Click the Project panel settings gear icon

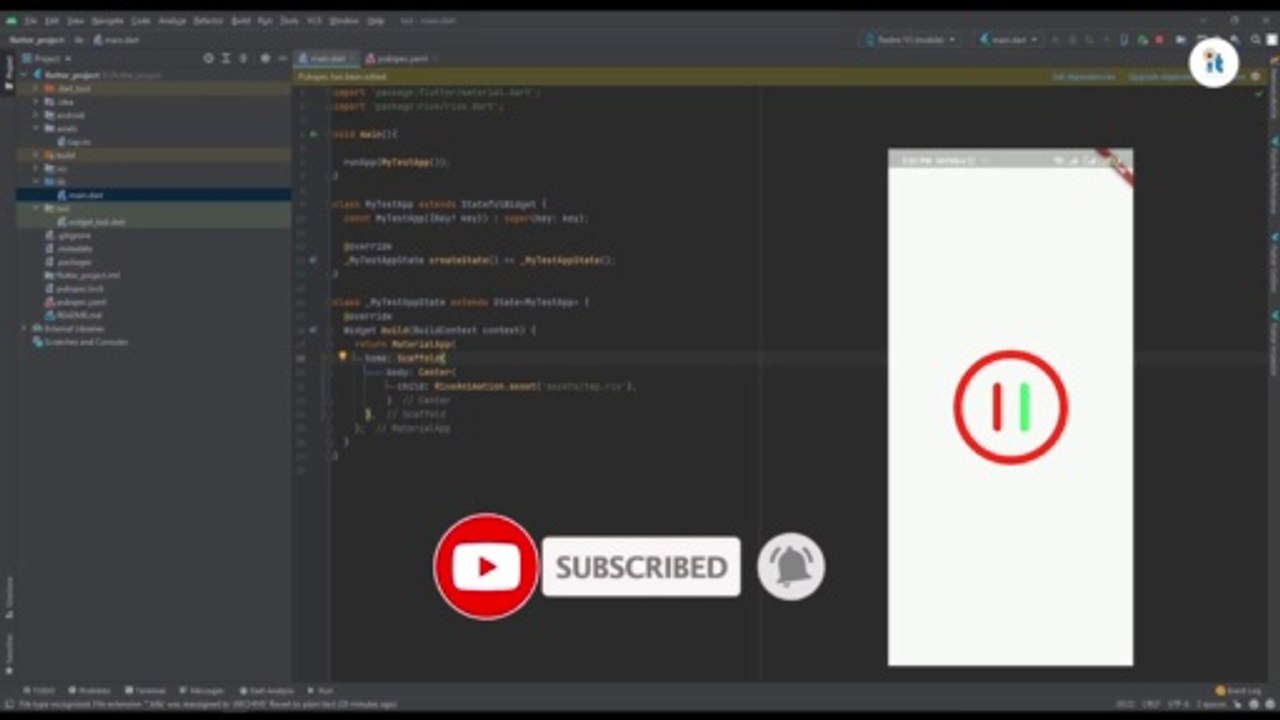(265, 58)
